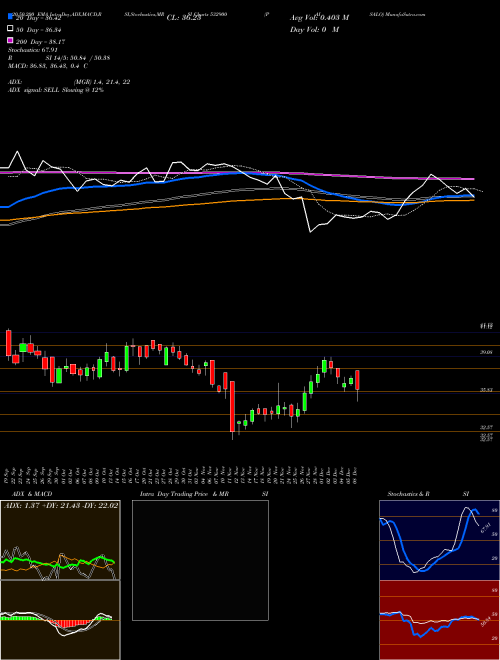The height and width of the screenshot is (660, 500).
Task: Click the 'ADX: 1.37 +DY: 21.43 -DY: 22.02' header
Action: pos(61,506)
